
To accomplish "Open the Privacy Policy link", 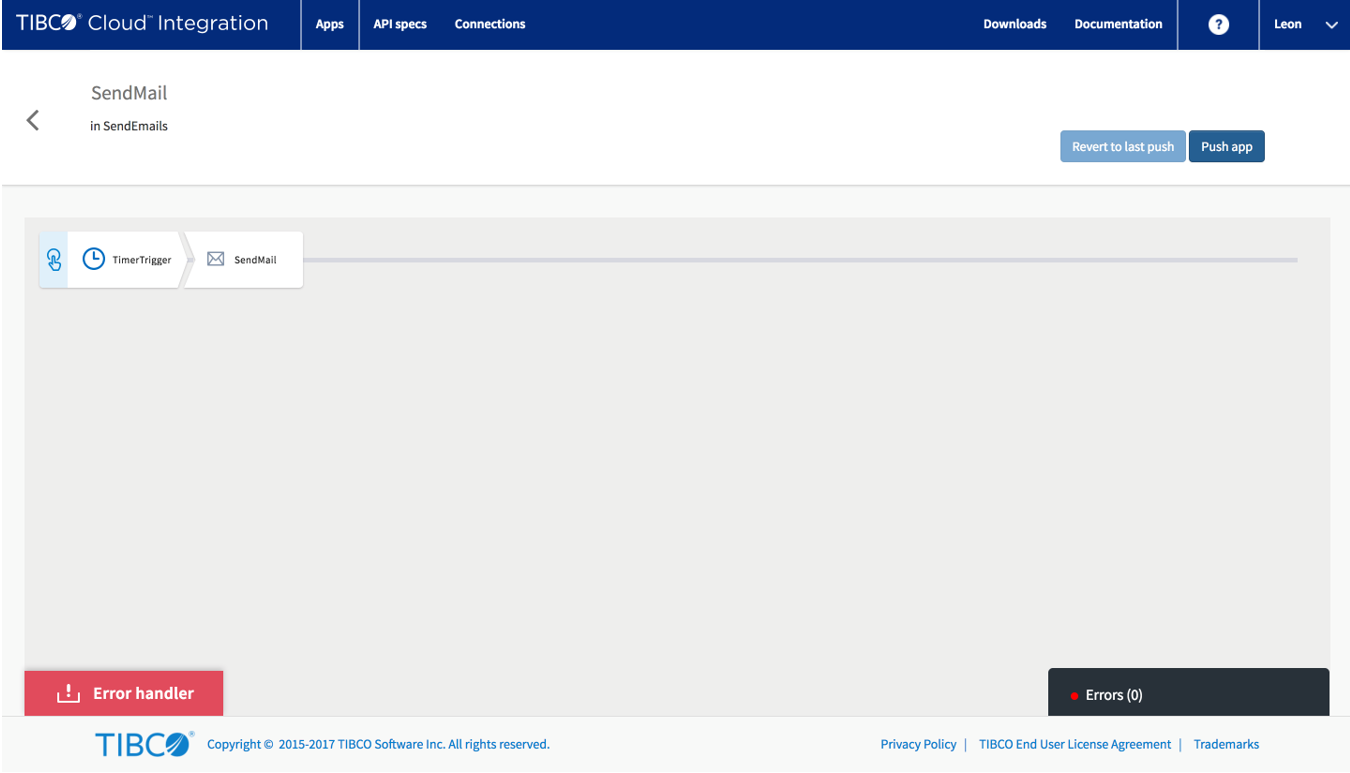I will pos(918,744).
